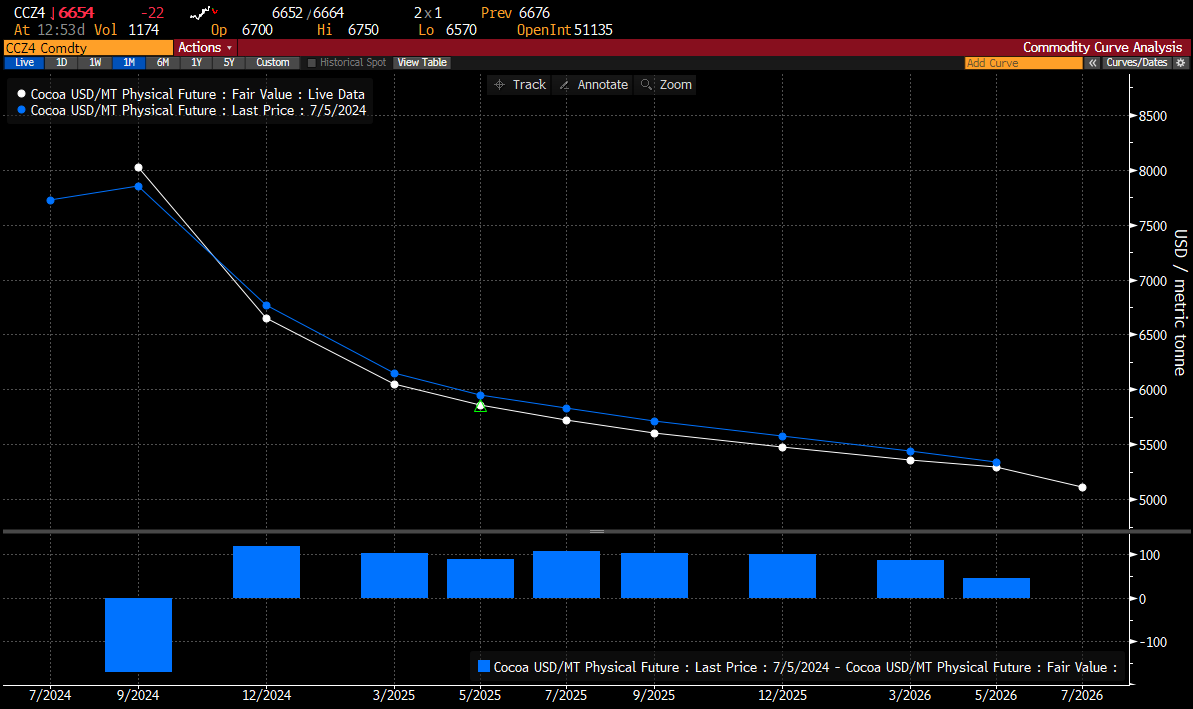Screen dimensions: 1193x709
Task: Select the 1Y range tab
Action: coord(196,63)
